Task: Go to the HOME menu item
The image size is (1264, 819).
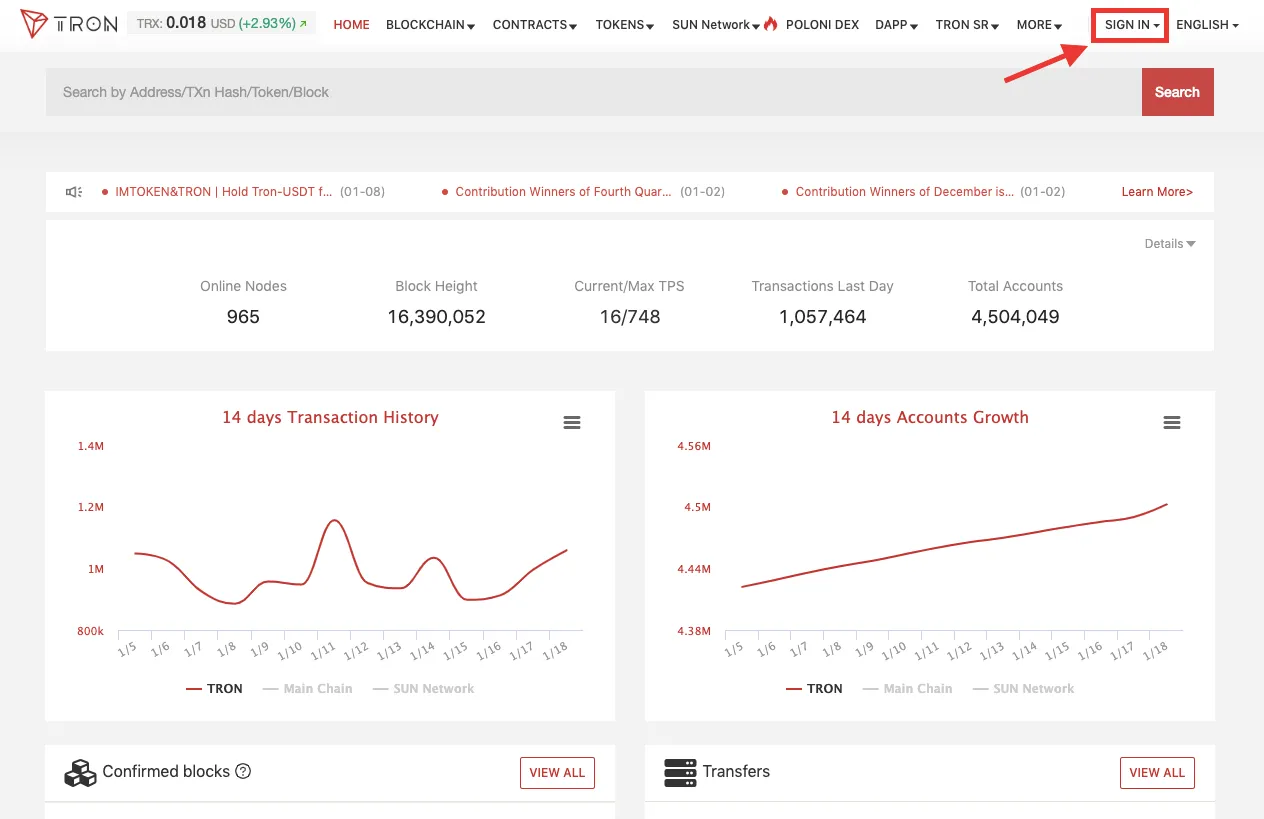Action: 352,25
